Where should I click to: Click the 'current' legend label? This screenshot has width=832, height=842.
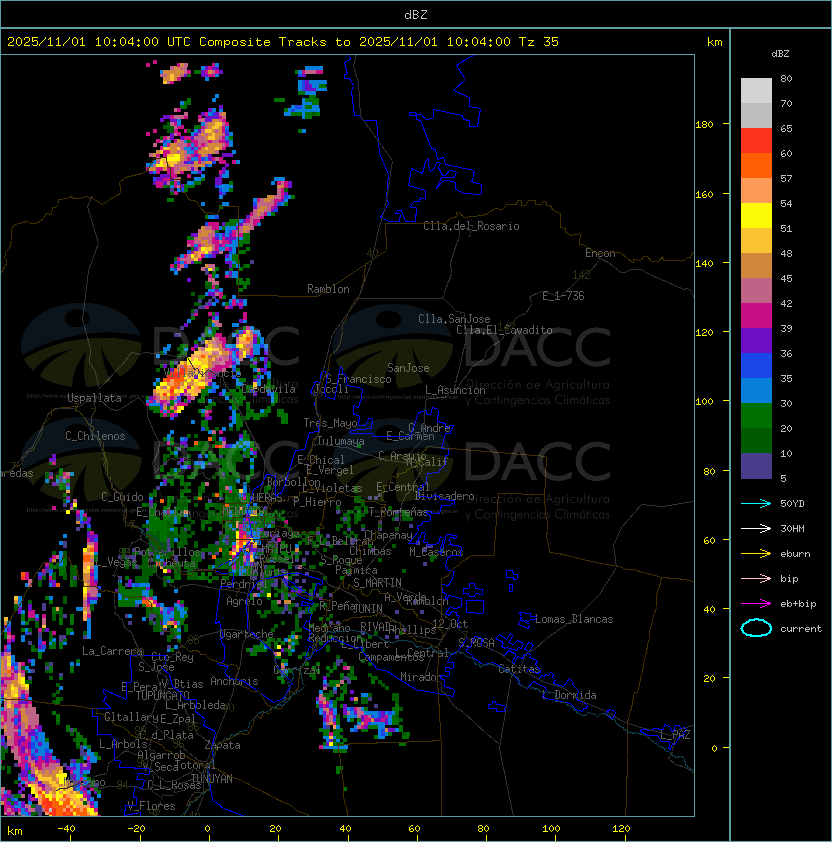[801, 629]
